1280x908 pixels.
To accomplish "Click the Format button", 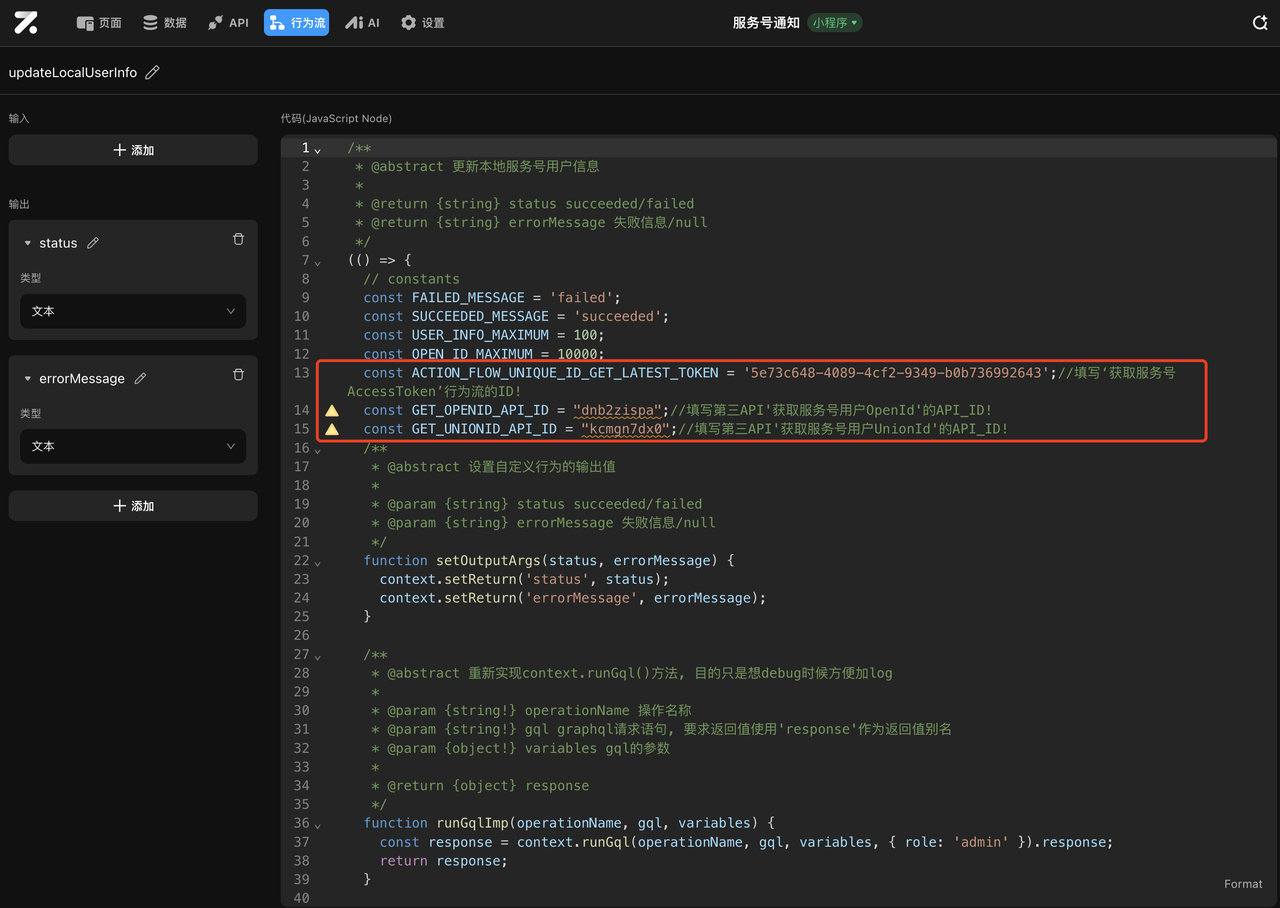I will tap(1243, 884).
